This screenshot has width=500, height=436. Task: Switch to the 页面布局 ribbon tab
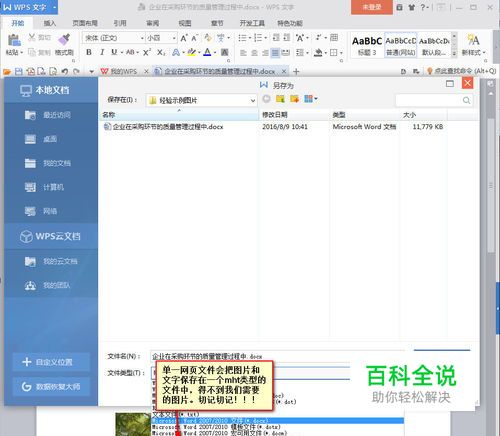[85, 23]
